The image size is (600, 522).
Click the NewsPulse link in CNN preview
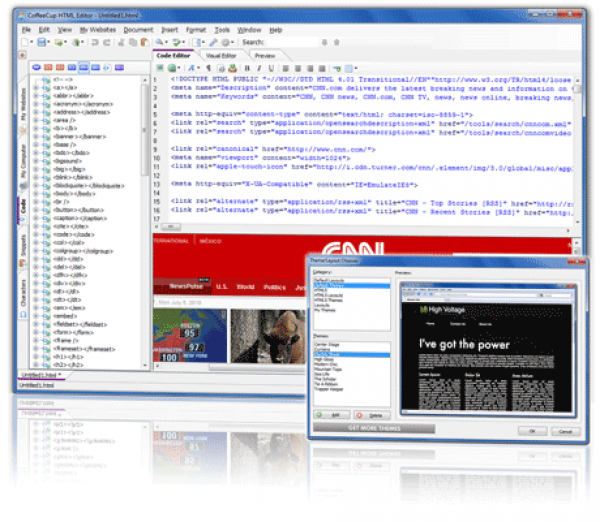(186, 287)
